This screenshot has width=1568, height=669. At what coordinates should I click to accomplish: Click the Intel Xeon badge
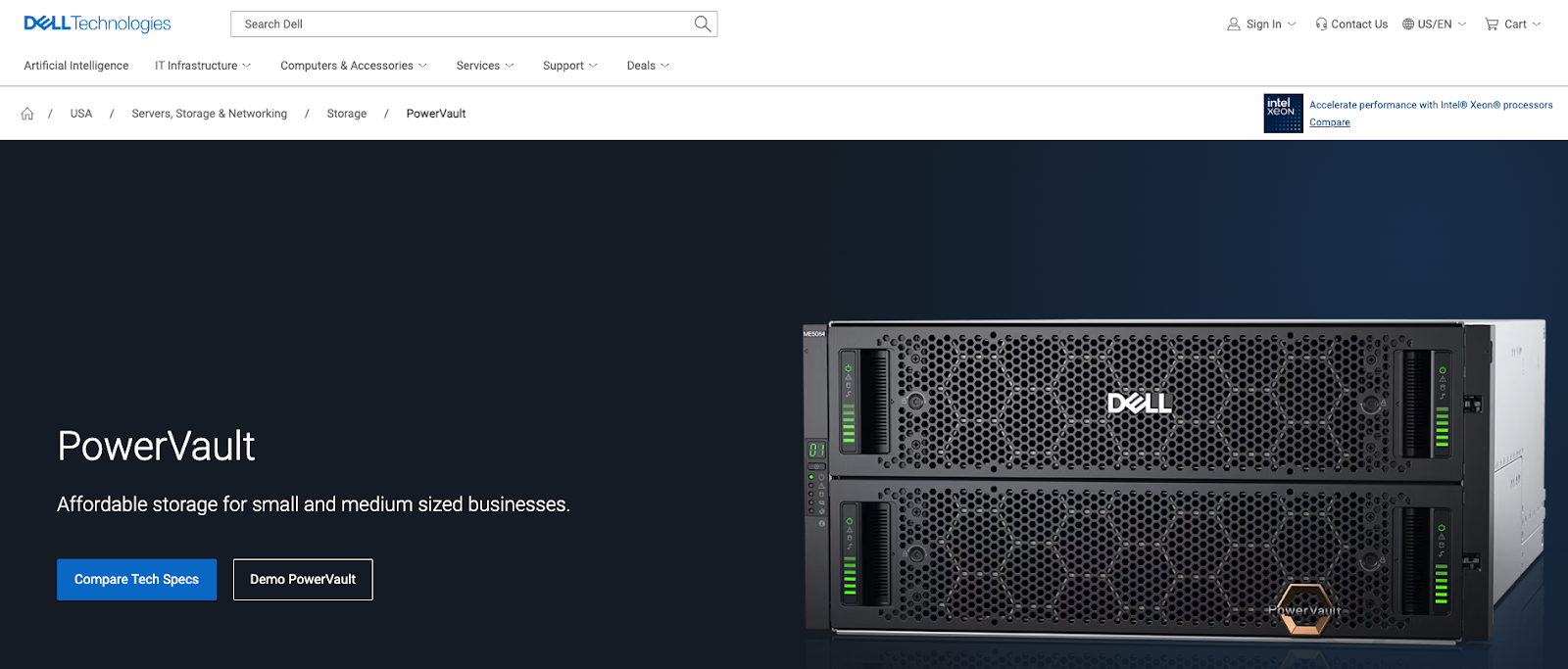[1283, 114]
